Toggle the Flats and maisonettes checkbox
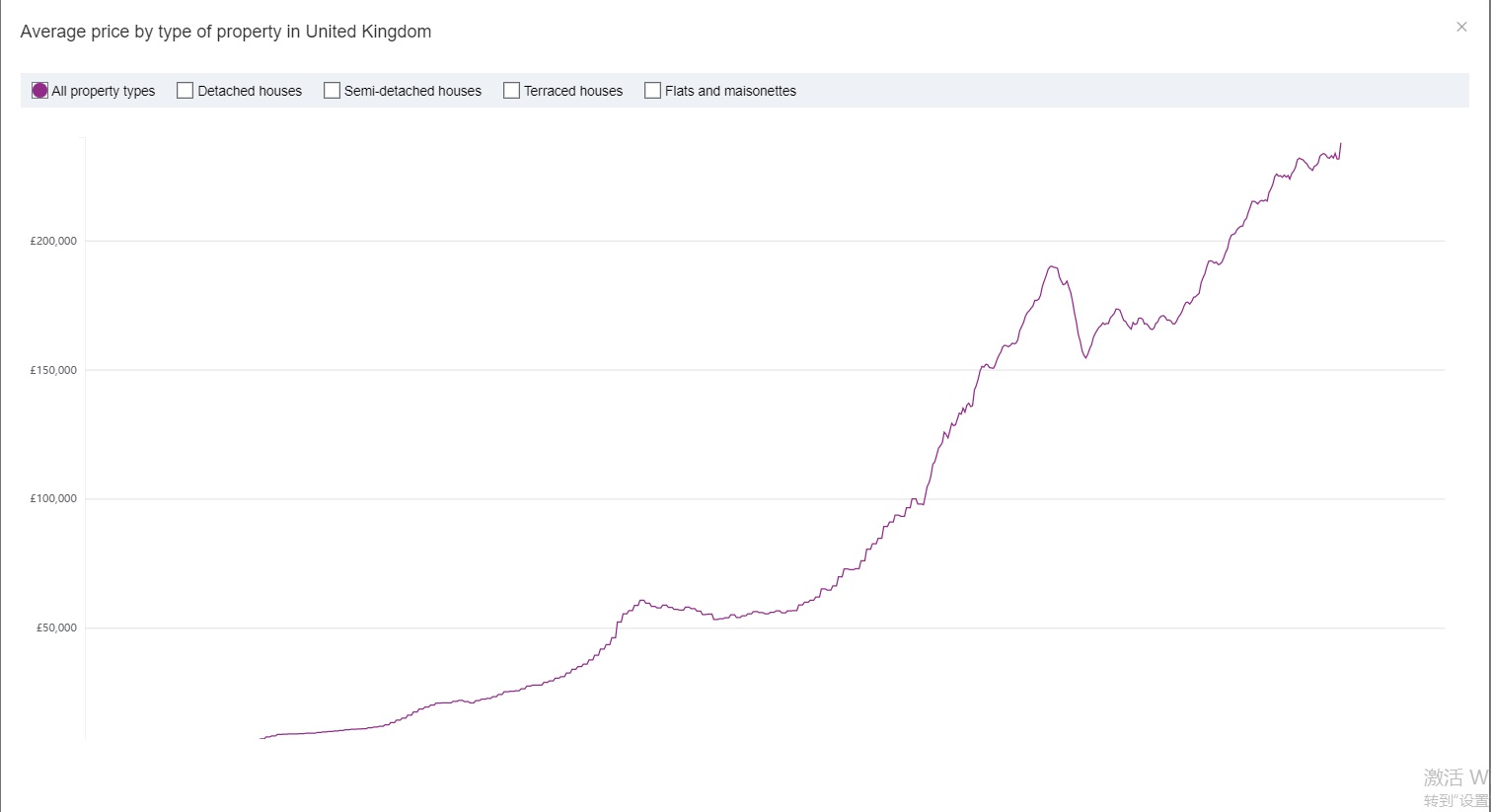 [x=652, y=91]
